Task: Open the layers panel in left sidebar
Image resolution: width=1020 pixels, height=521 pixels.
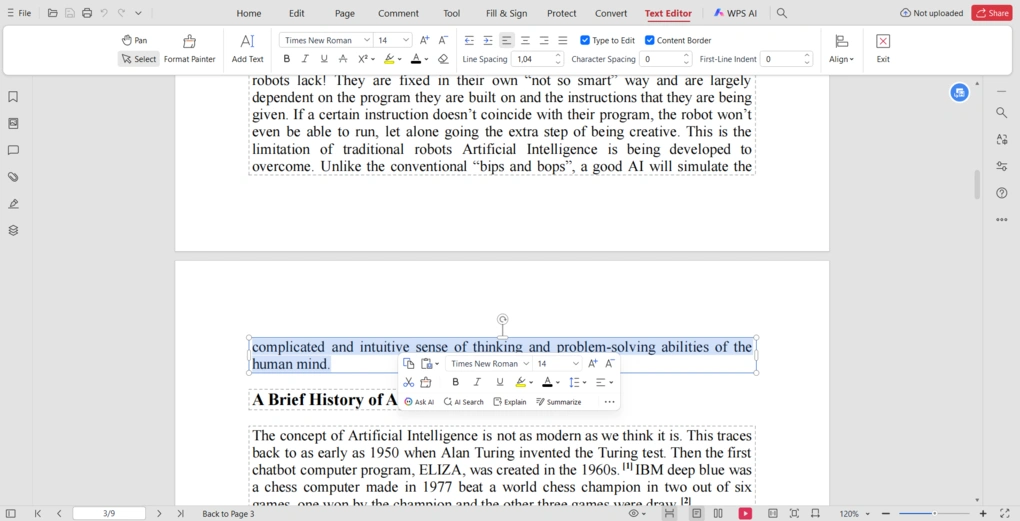Action: (x=13, y=230)
